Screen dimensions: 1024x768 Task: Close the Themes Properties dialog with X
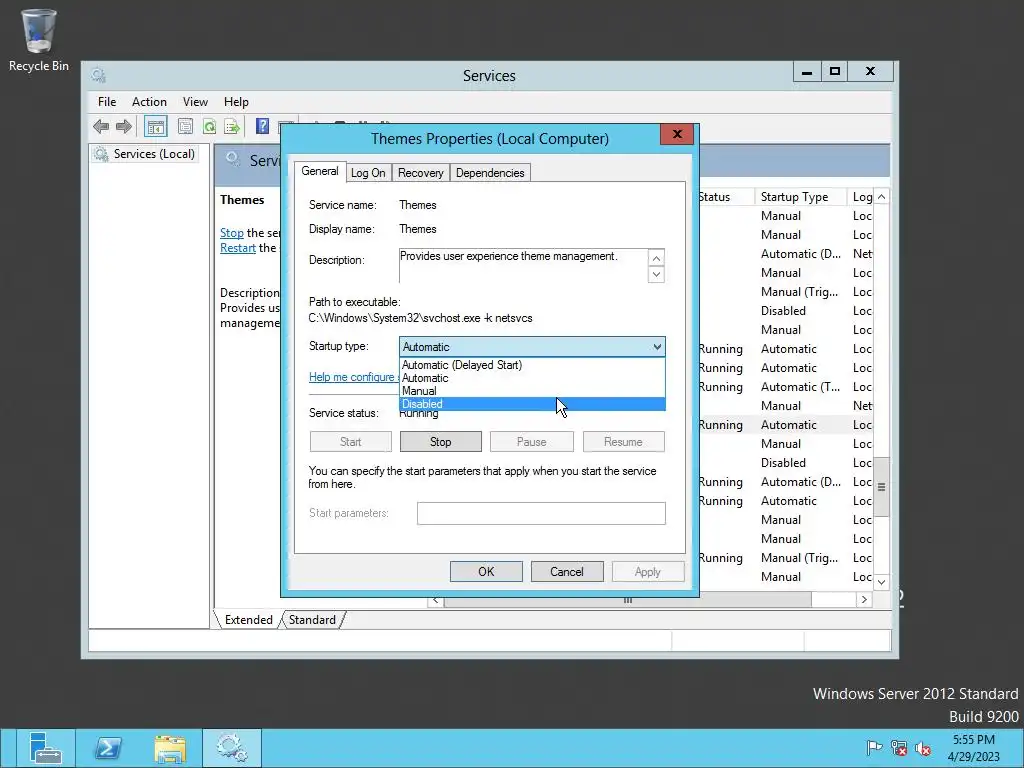677,134
